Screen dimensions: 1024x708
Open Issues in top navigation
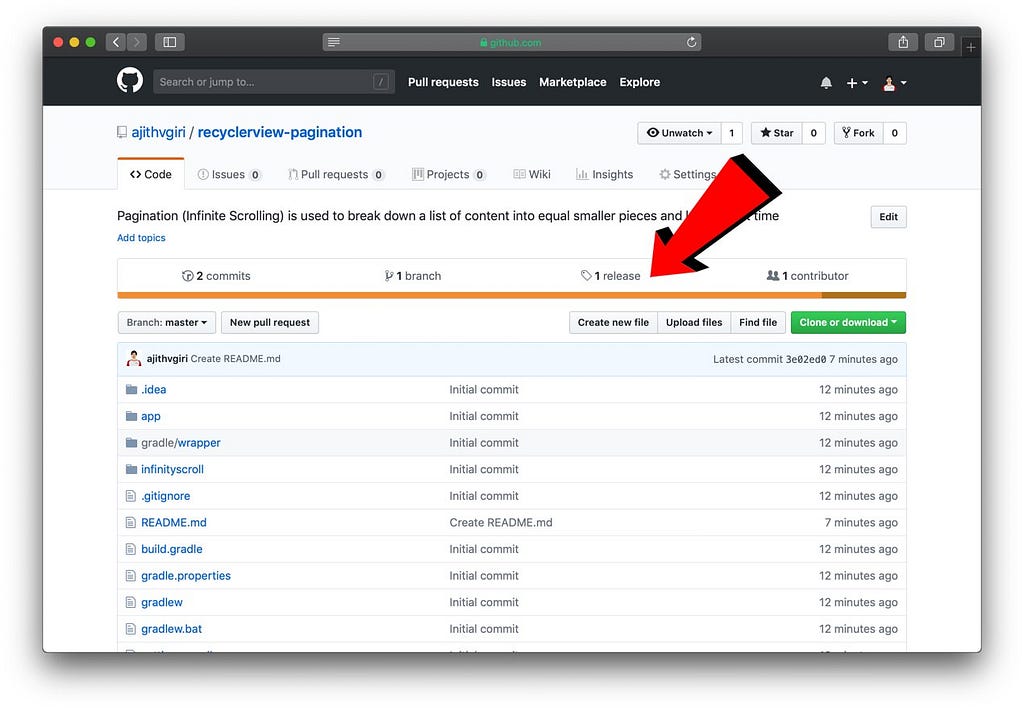(509, 82)
